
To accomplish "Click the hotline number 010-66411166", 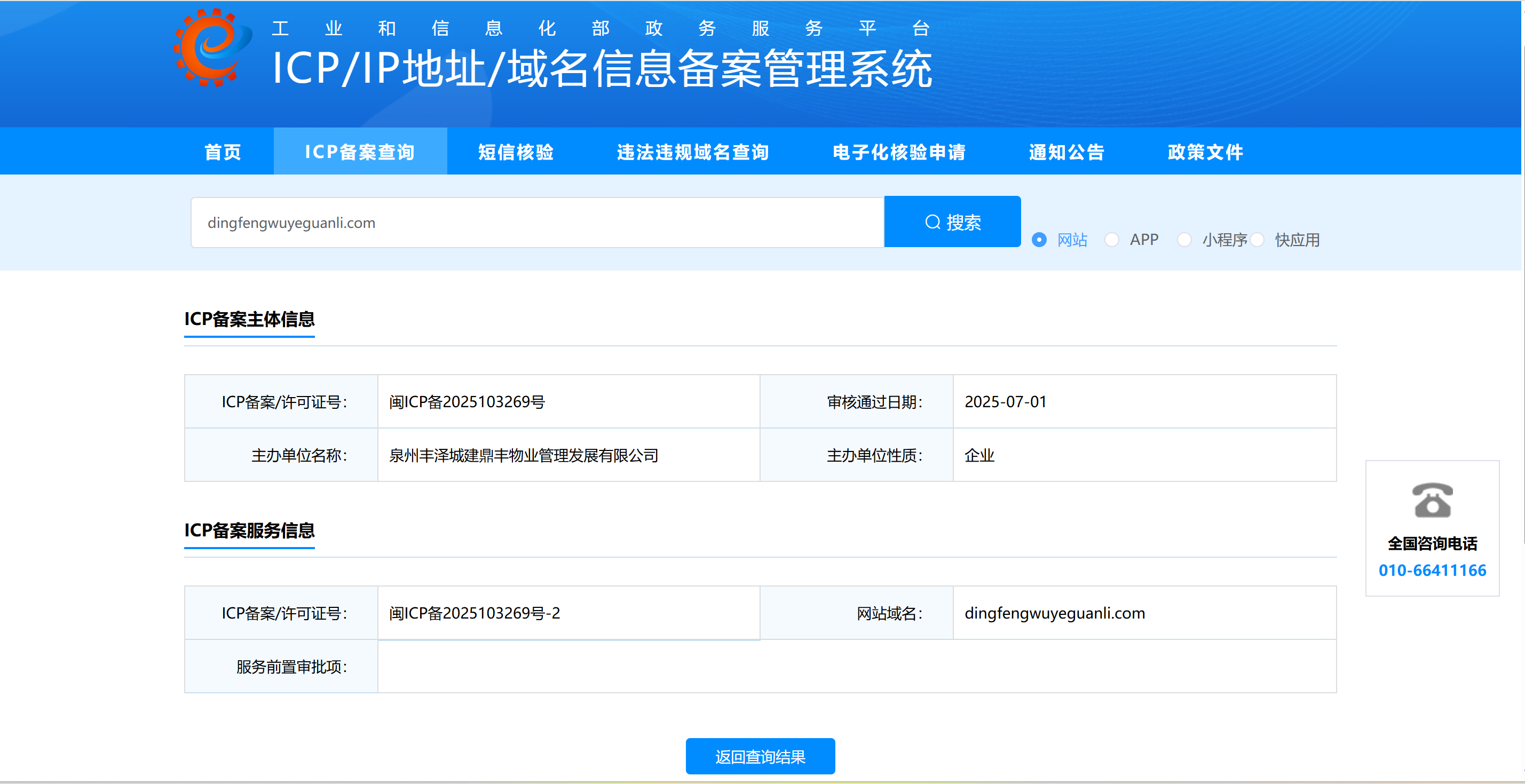I will [1432, 570].
